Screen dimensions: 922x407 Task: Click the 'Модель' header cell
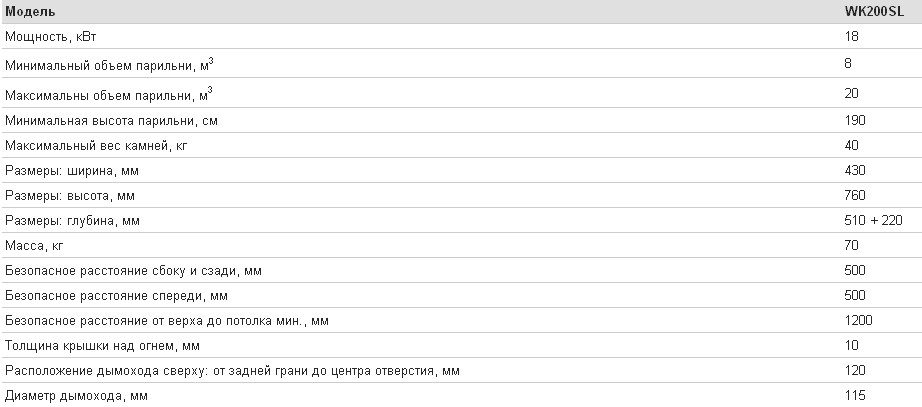[31, 12]
